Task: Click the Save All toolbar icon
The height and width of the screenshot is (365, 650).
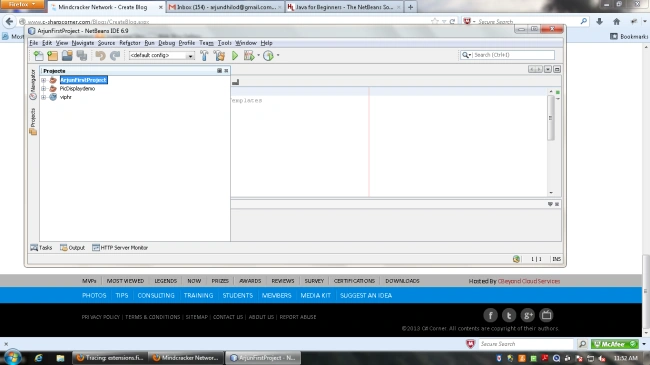Action: tap(82, 56)
